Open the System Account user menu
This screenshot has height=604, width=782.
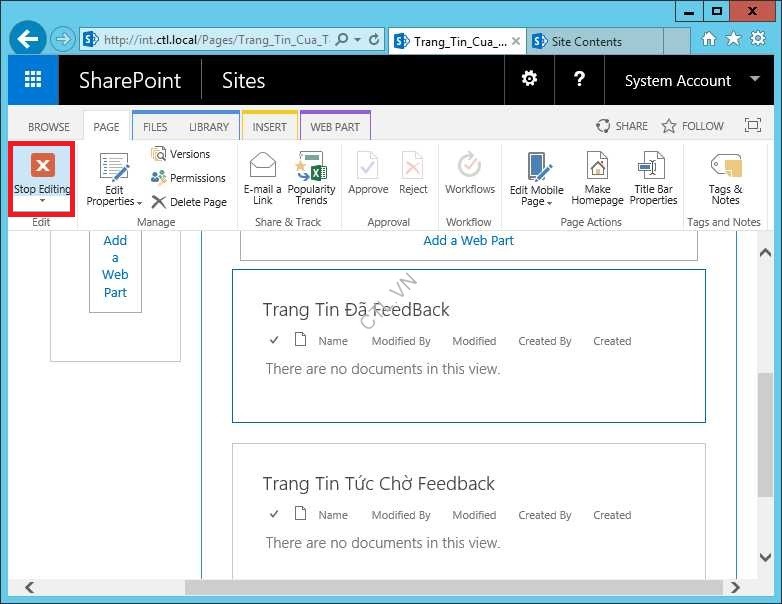tap(691, 81)
